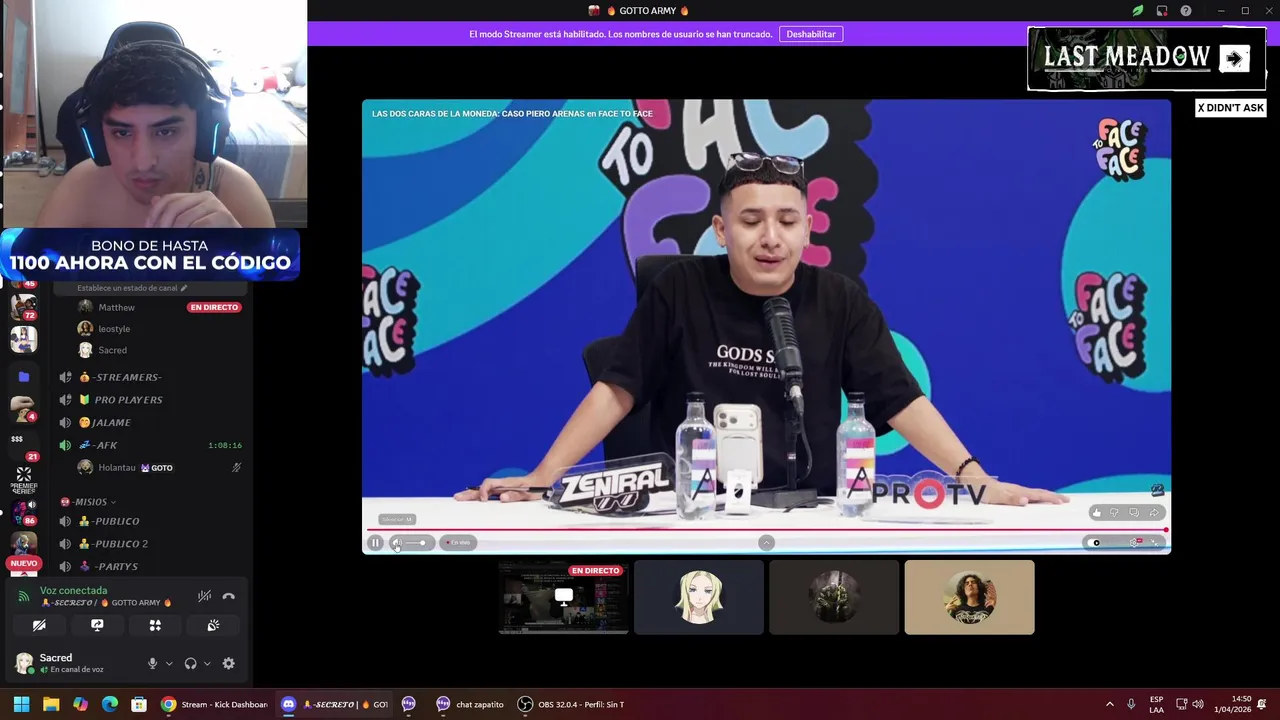The image size is (1280, 720).
Task: Open the soundboard button
Action: pos(213,625)
